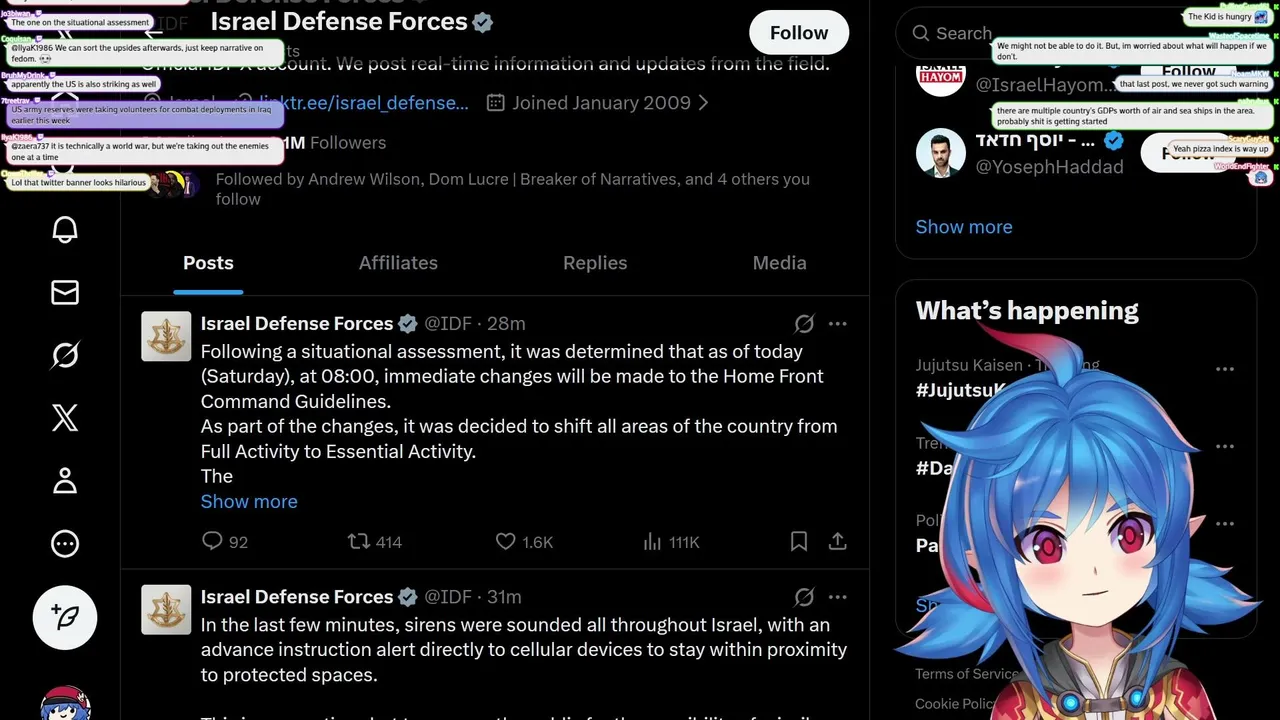This screenshot has width=1280, height=720.
Task: Share the 28m IDF post
Action: 838,541
